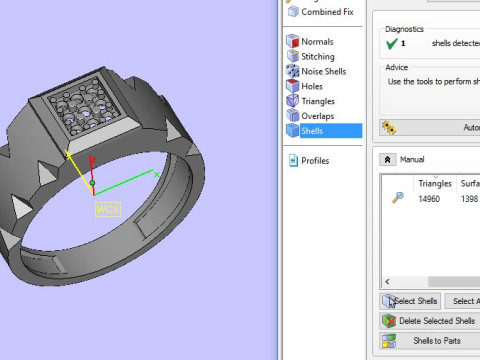Click the Combined Fix cube icon
Viewport: 480px width, 360px height.
[293, 12]
